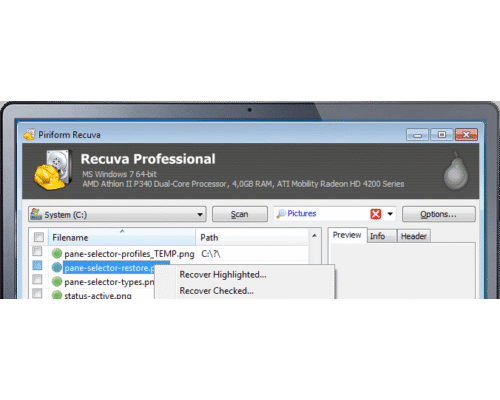Choose Recover Highlighted... from context menu
The height and width of the screenshot is (400, 500).
pos(223,275)
